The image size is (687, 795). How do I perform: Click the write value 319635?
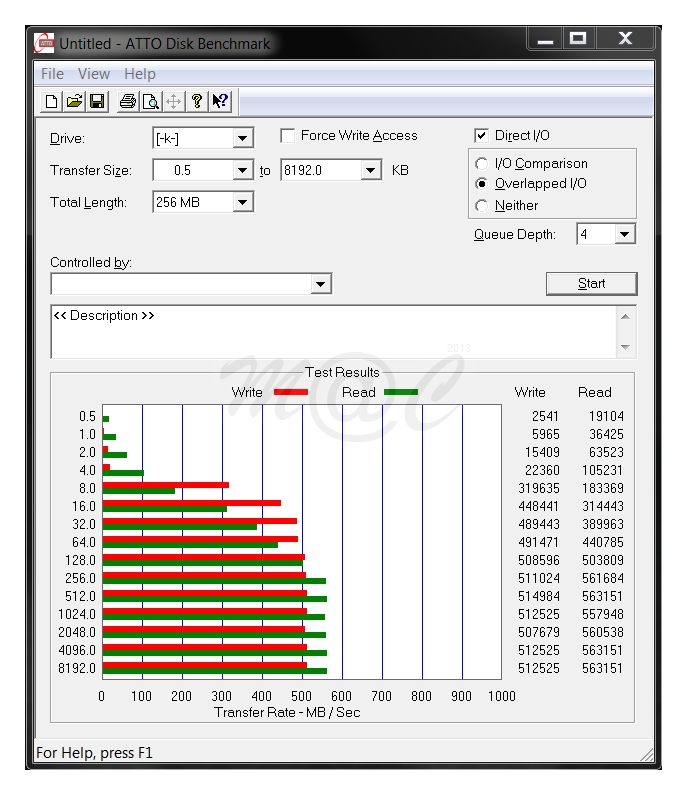coord(538,488)
